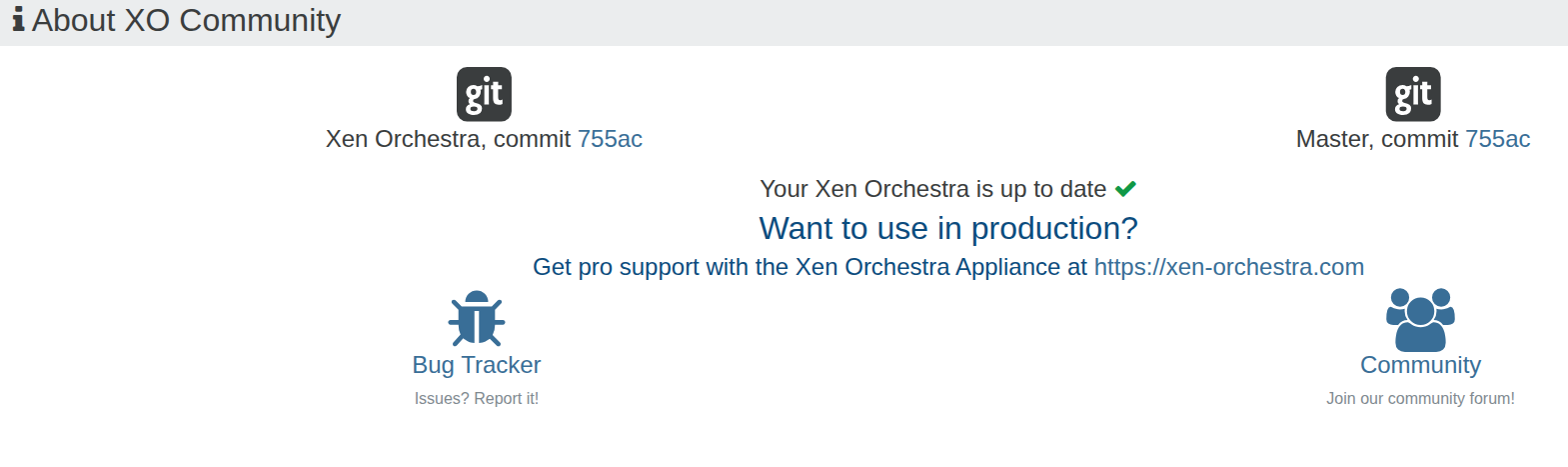Click the "About XO Community" page title

(187, 20)
